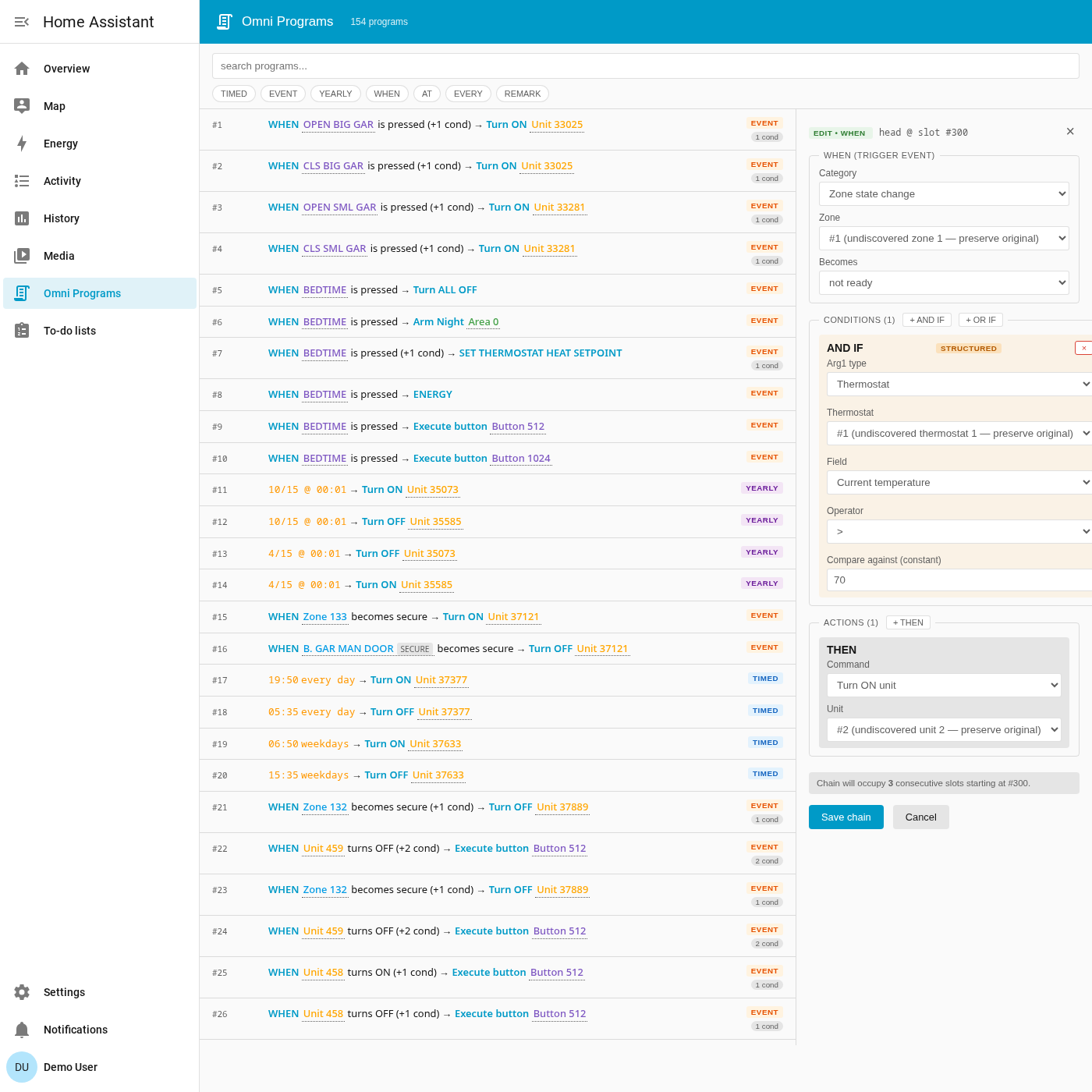Open the OPEN BIG GAR button link
The width and height of the screenshot is (1092, 1092).
(339, 125)
